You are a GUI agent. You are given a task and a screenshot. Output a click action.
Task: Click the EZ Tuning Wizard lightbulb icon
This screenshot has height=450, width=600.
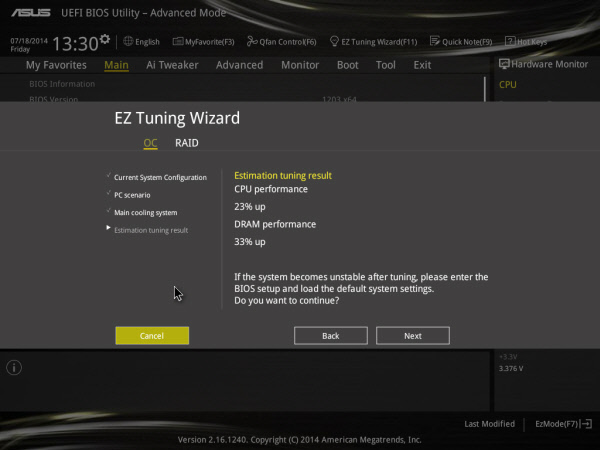pyautogui.click(x=334, y=41)
